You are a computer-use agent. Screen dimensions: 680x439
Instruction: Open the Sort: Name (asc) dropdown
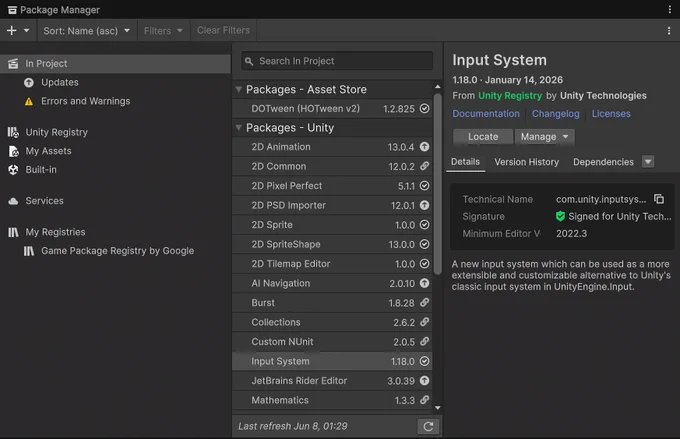pyautogui.click(x=87, y=31)
